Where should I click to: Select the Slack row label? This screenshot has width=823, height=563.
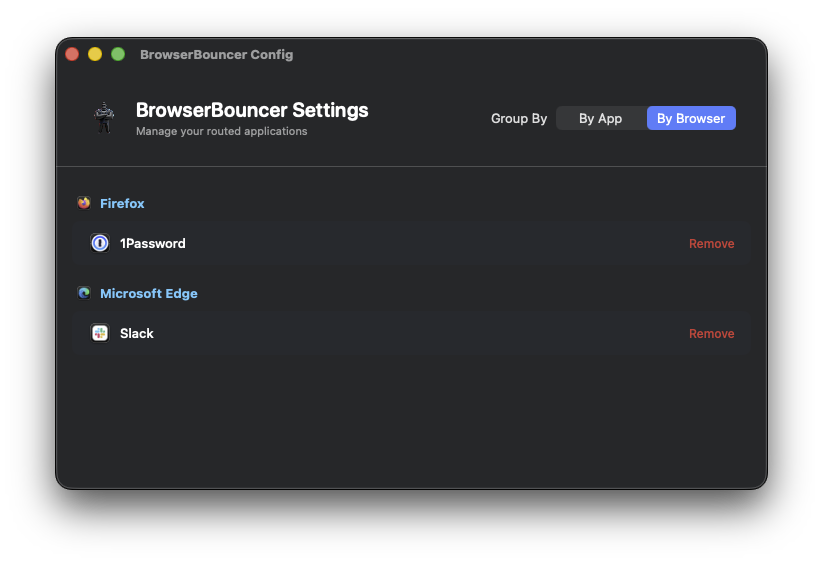136,333
